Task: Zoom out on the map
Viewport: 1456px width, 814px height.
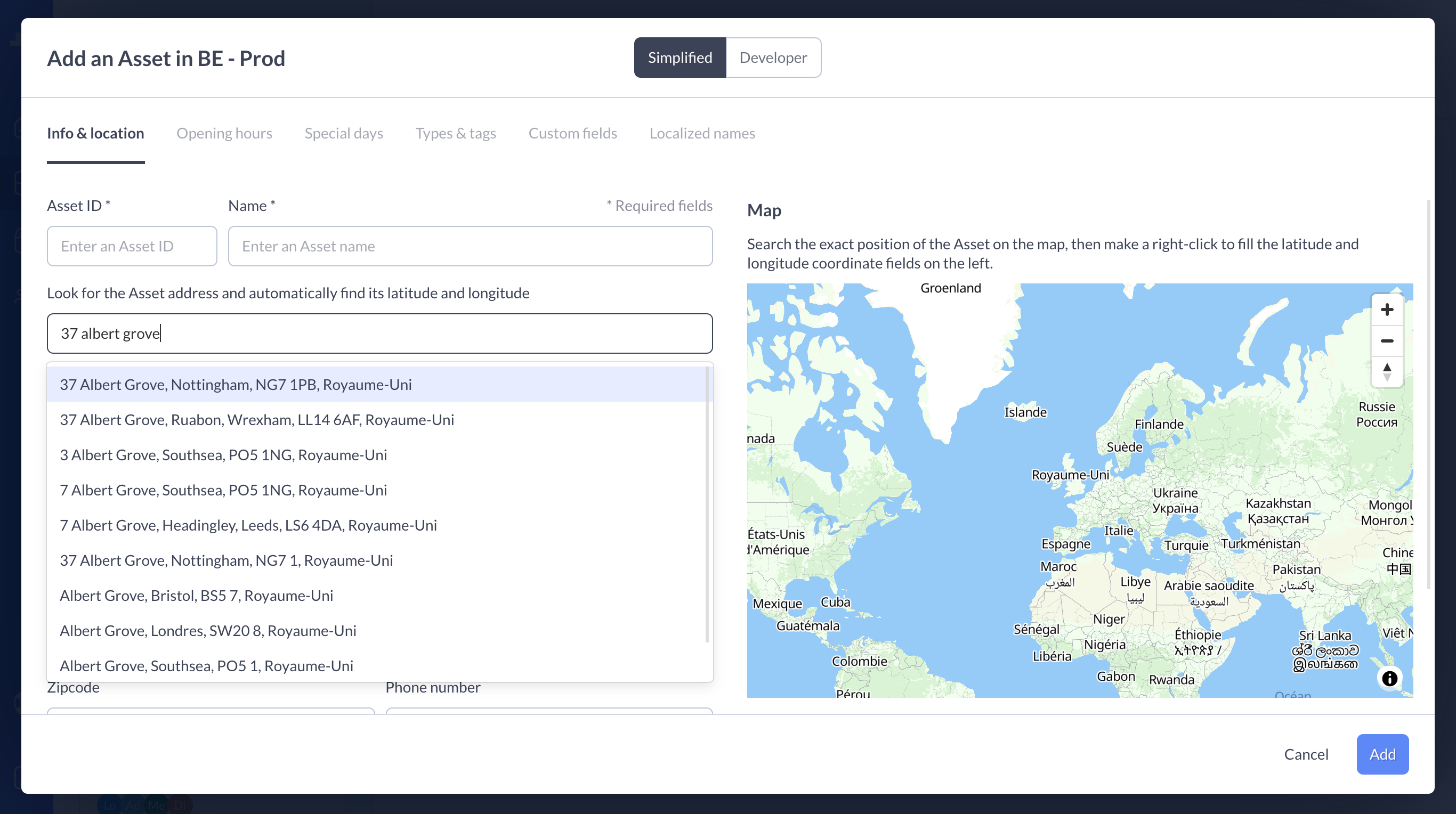Action: 1387,340
